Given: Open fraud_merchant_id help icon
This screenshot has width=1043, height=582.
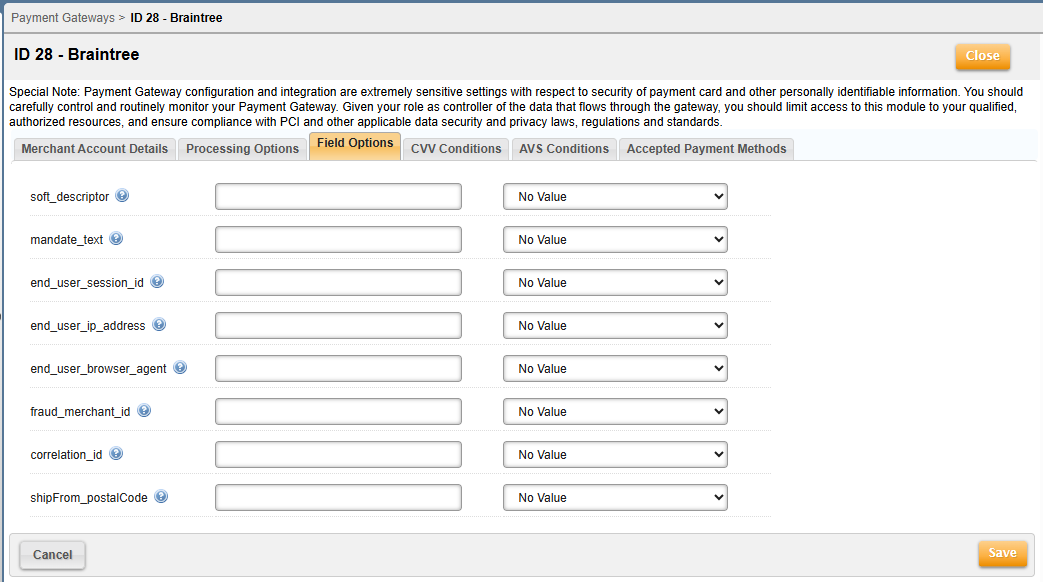Looking at the screenshot, I should click(144, 411).
